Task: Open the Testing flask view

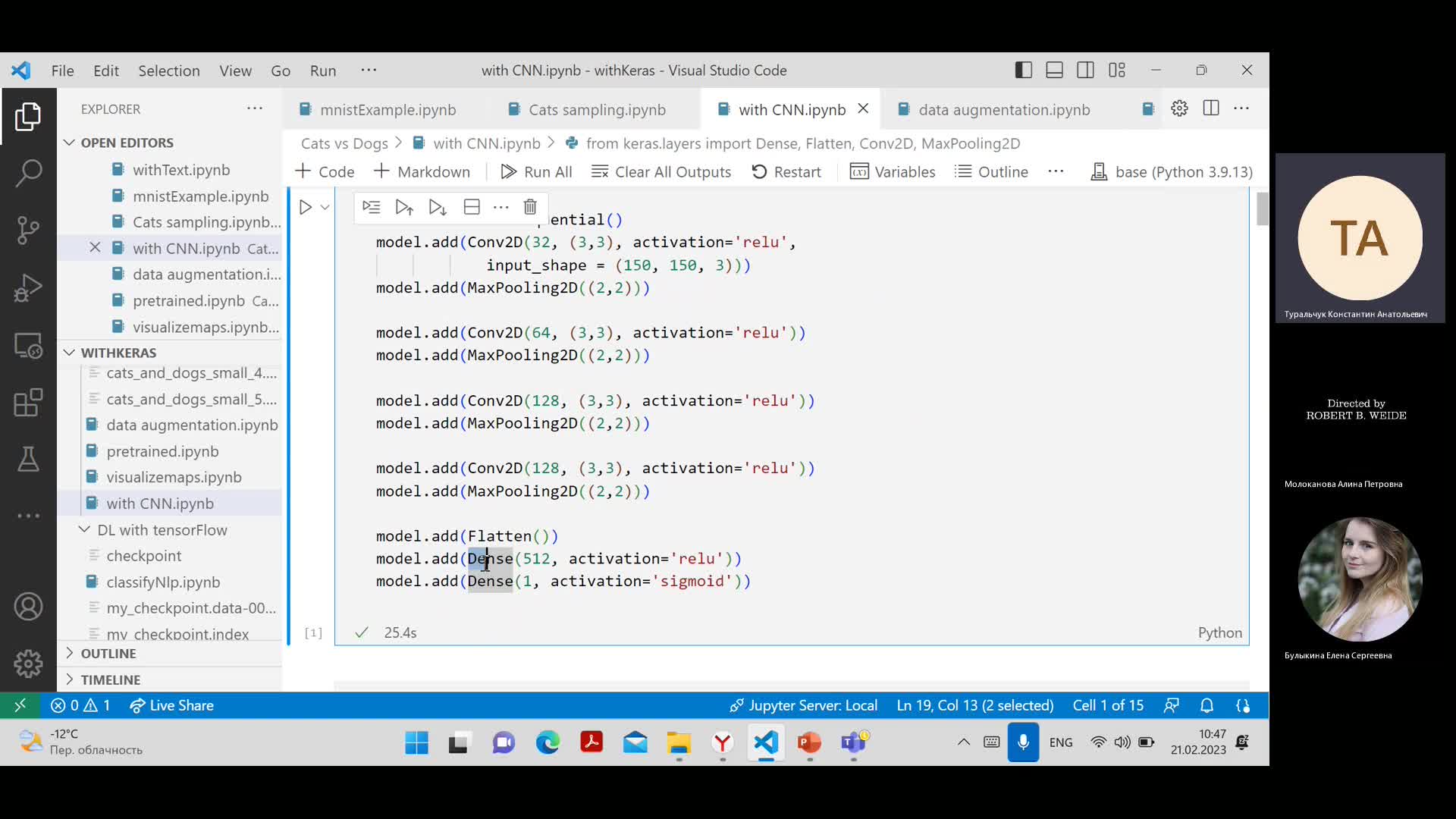Action: [x=28, y=460]
